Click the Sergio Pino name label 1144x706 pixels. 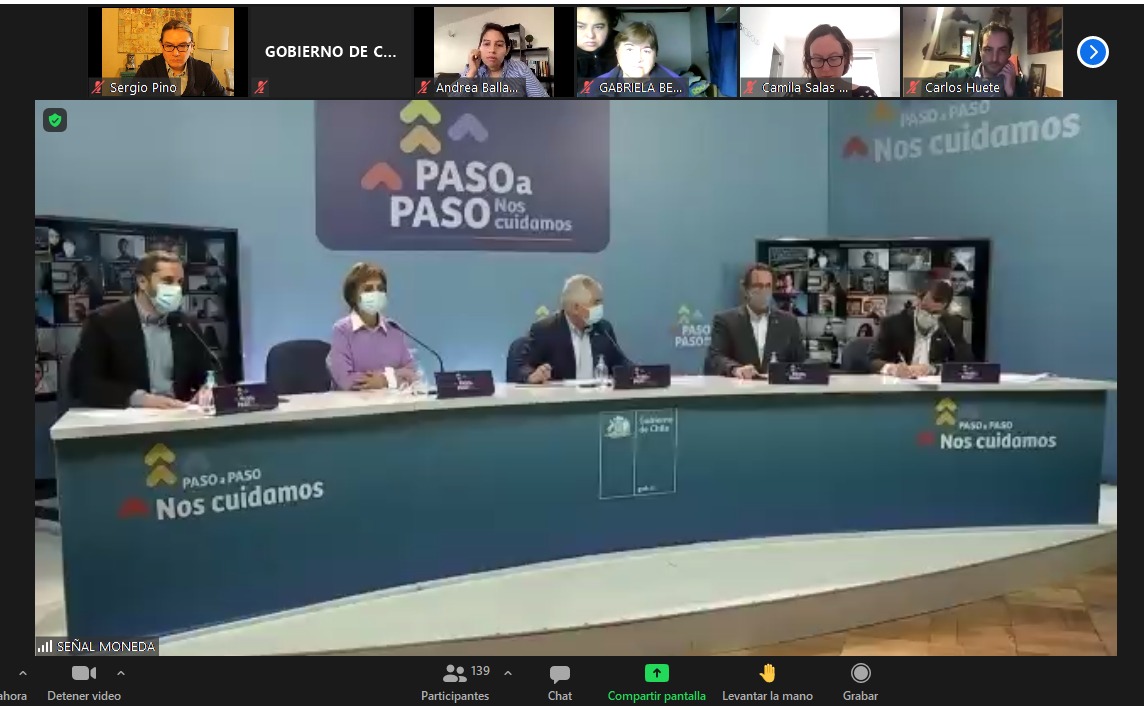click(x=143, y=88)
